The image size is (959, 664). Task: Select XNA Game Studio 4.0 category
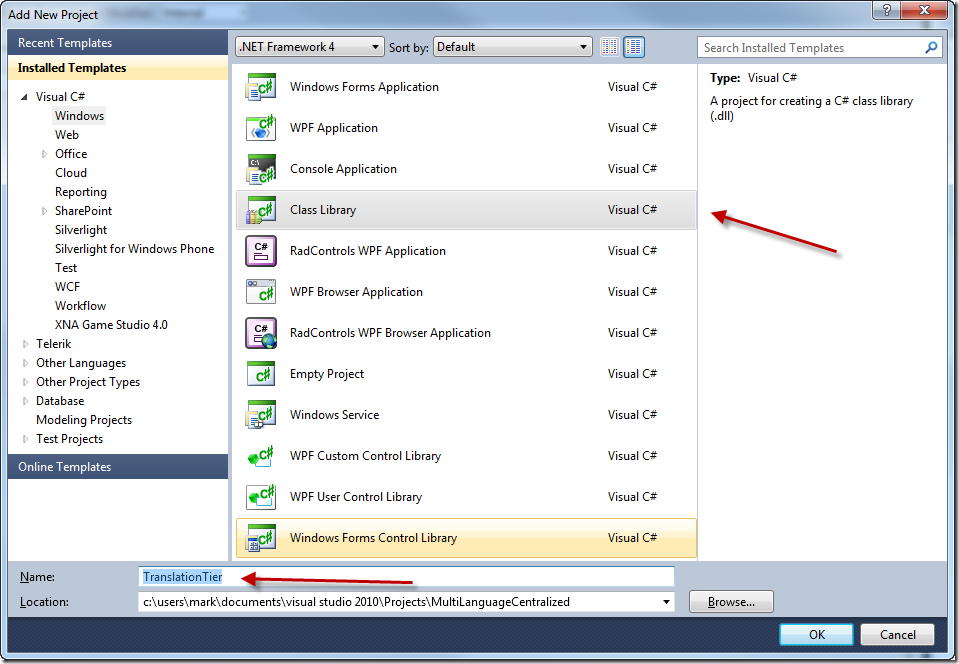tap(111, 325)
